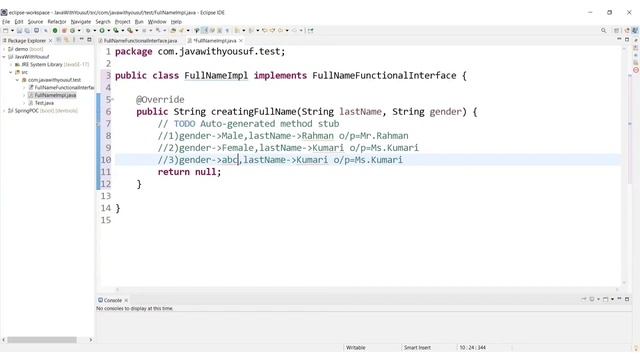
Task: Click the Package Explorer view menu icon
Action: pos(74,40)
